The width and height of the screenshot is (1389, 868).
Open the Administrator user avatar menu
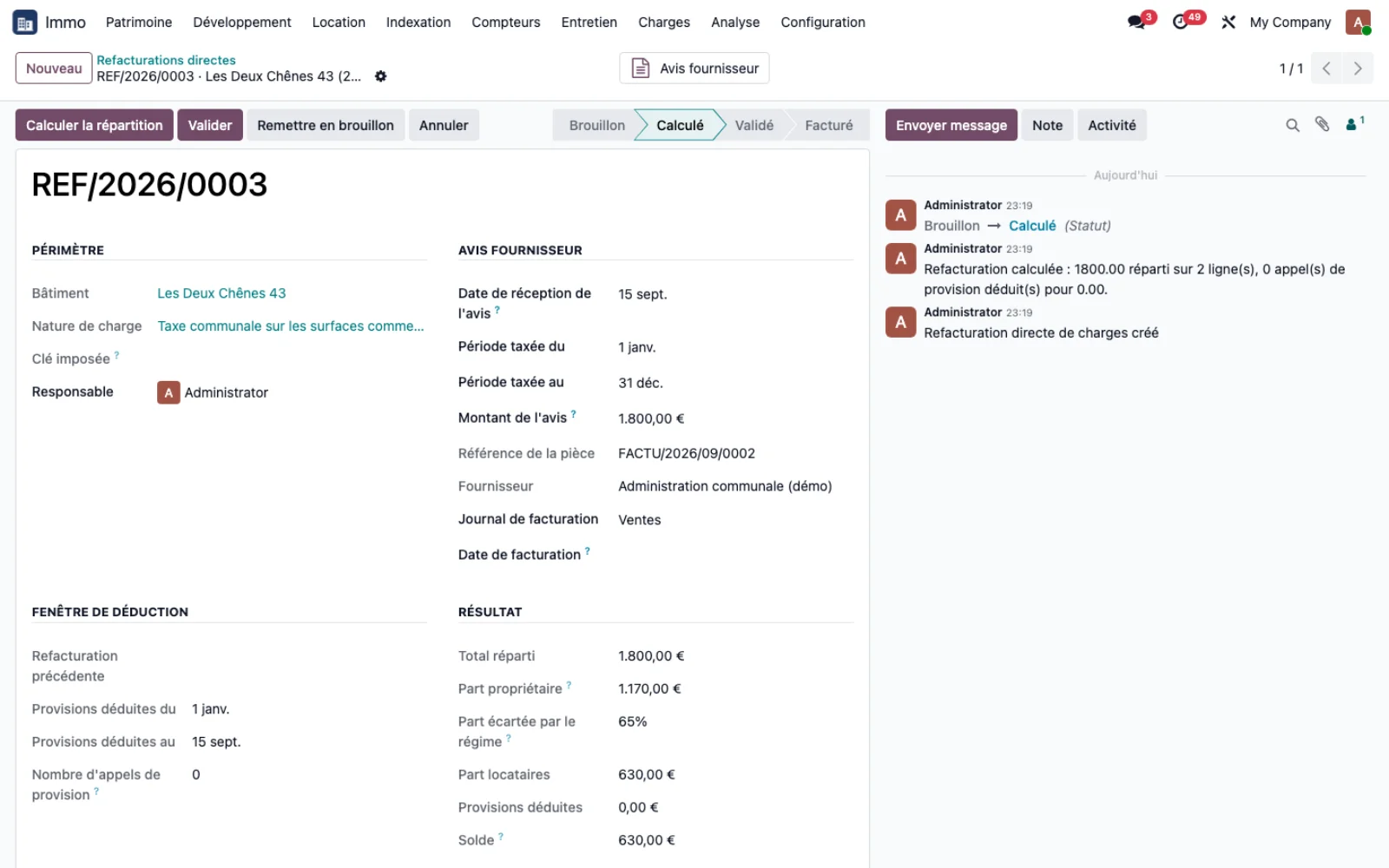pyautogui.click(x=1358, y=23)
